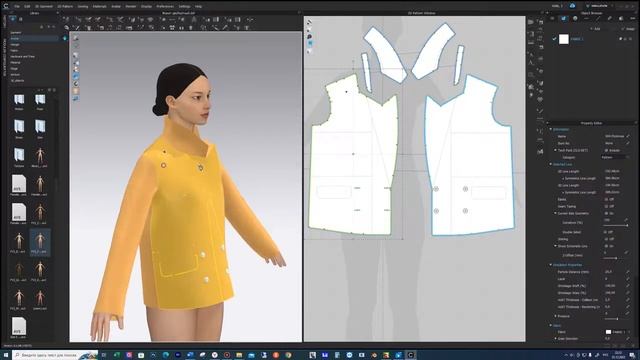
Task: Select Hardware and Trims in Library list
Action: tap(22, 57)
